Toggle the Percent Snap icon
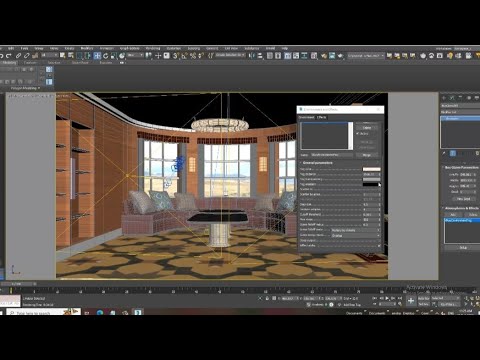This screenshot has width=480, height=360. click(193, 56)
